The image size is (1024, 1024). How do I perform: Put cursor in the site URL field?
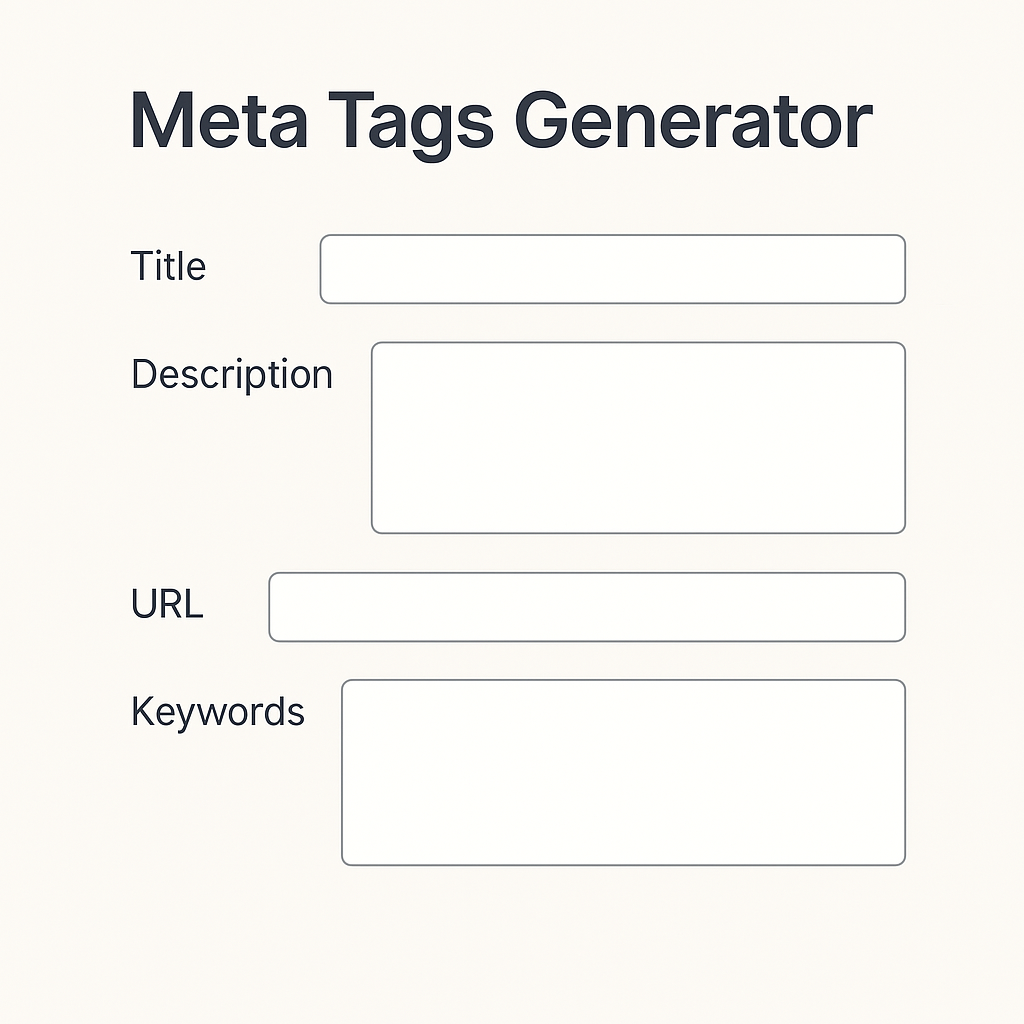pos(587,607)
